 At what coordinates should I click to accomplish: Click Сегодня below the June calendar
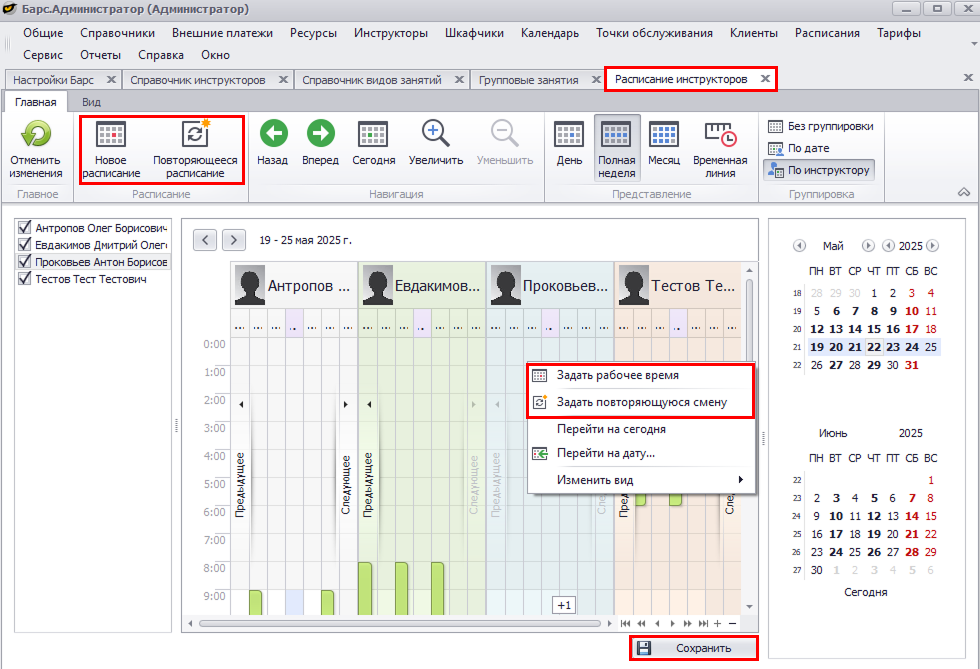pos(866,592)
